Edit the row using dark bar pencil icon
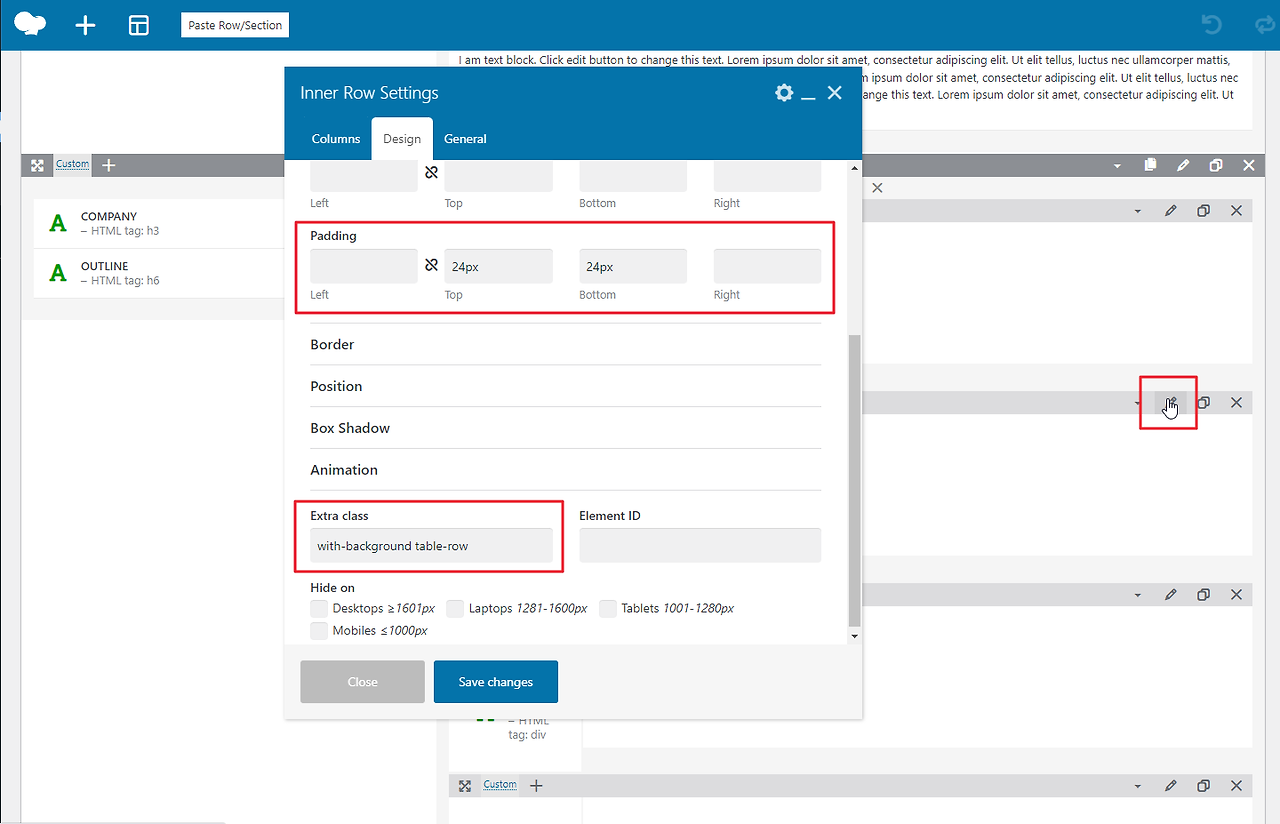Viewport: 1280px width, 824px height. point(1183,165)
